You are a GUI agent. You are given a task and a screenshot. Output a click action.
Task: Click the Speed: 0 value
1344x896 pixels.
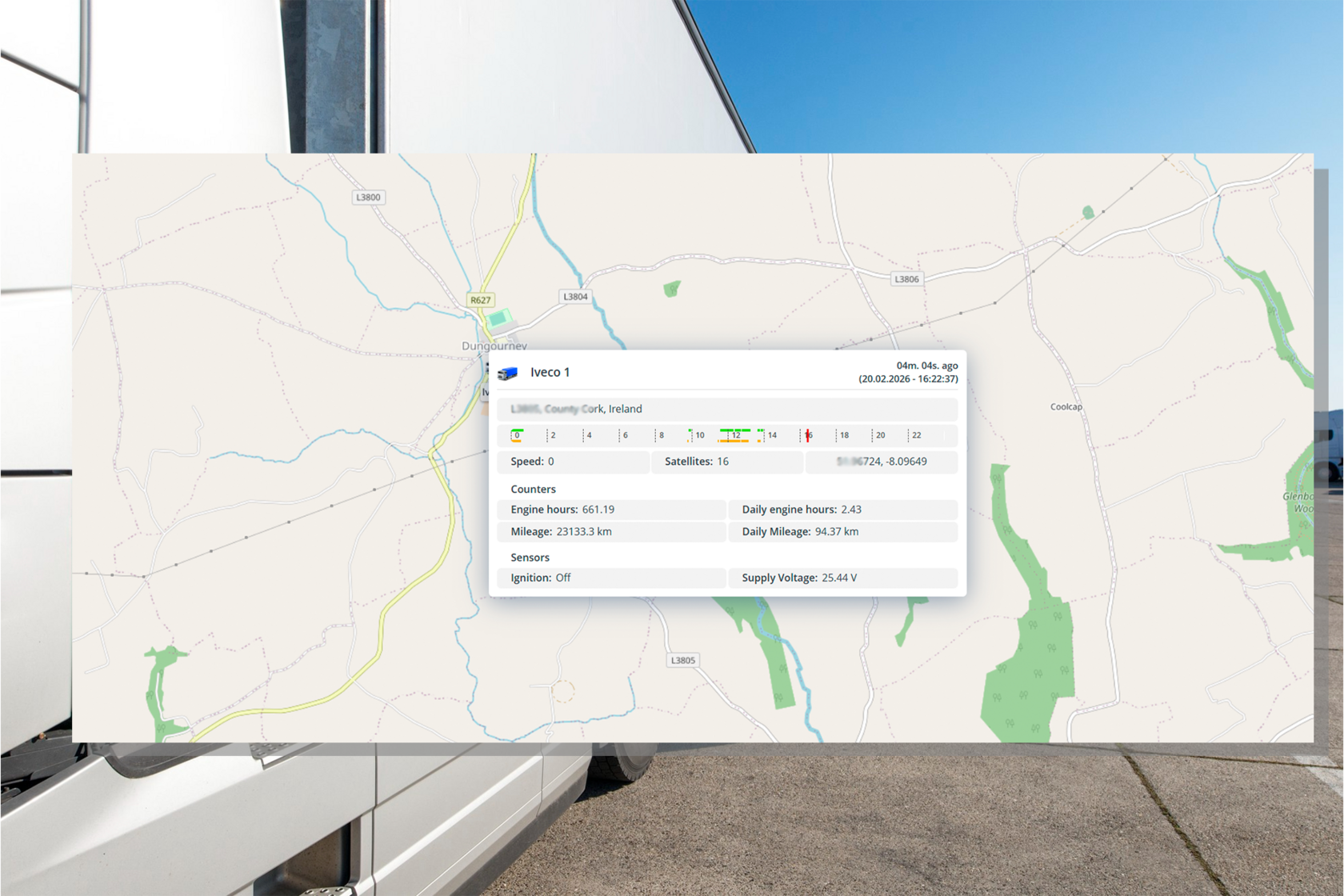click(573, 462)
